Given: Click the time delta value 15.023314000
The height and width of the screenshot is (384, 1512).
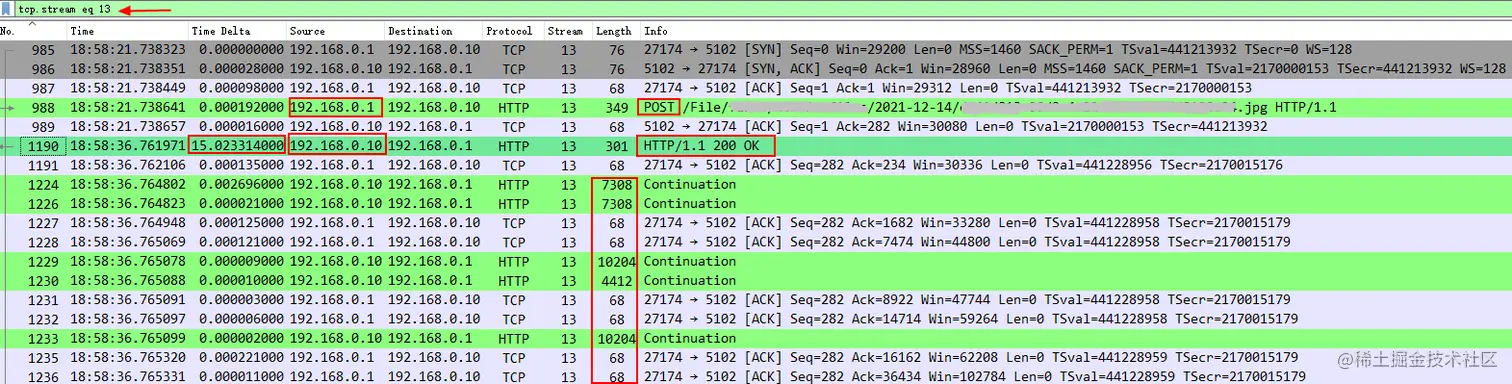Looking at the screenshot, I should coord(237,146).
